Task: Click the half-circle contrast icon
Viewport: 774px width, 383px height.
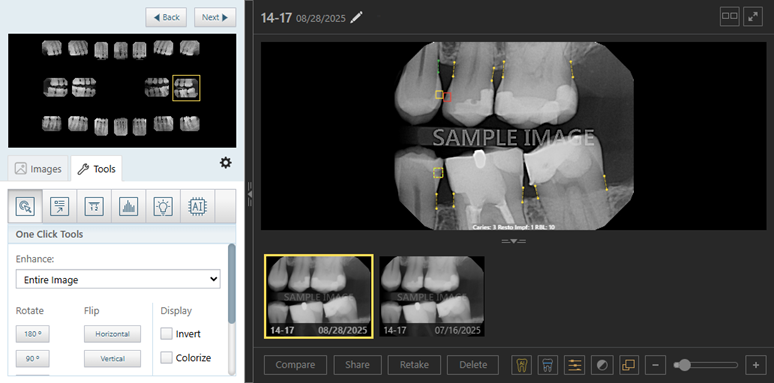Action: [602, 365]
